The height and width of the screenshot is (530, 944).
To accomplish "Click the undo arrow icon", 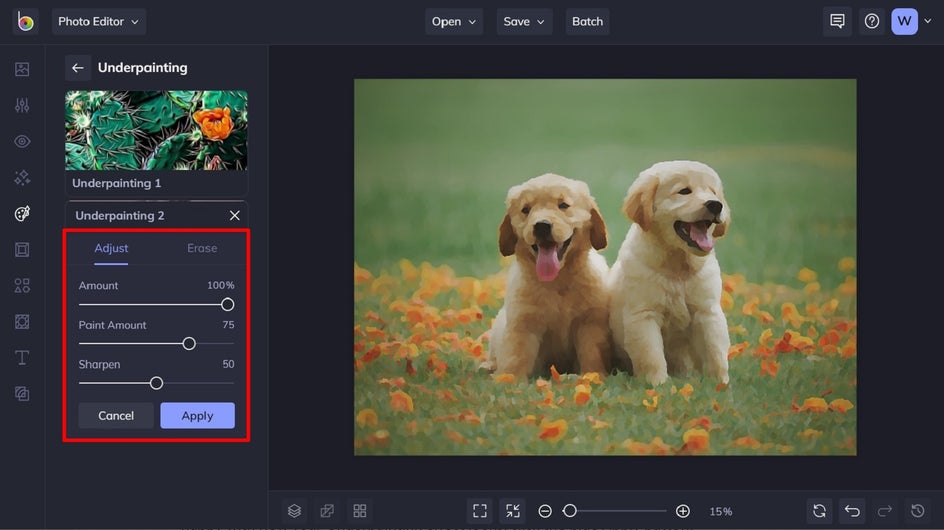I will coord(852,511).
